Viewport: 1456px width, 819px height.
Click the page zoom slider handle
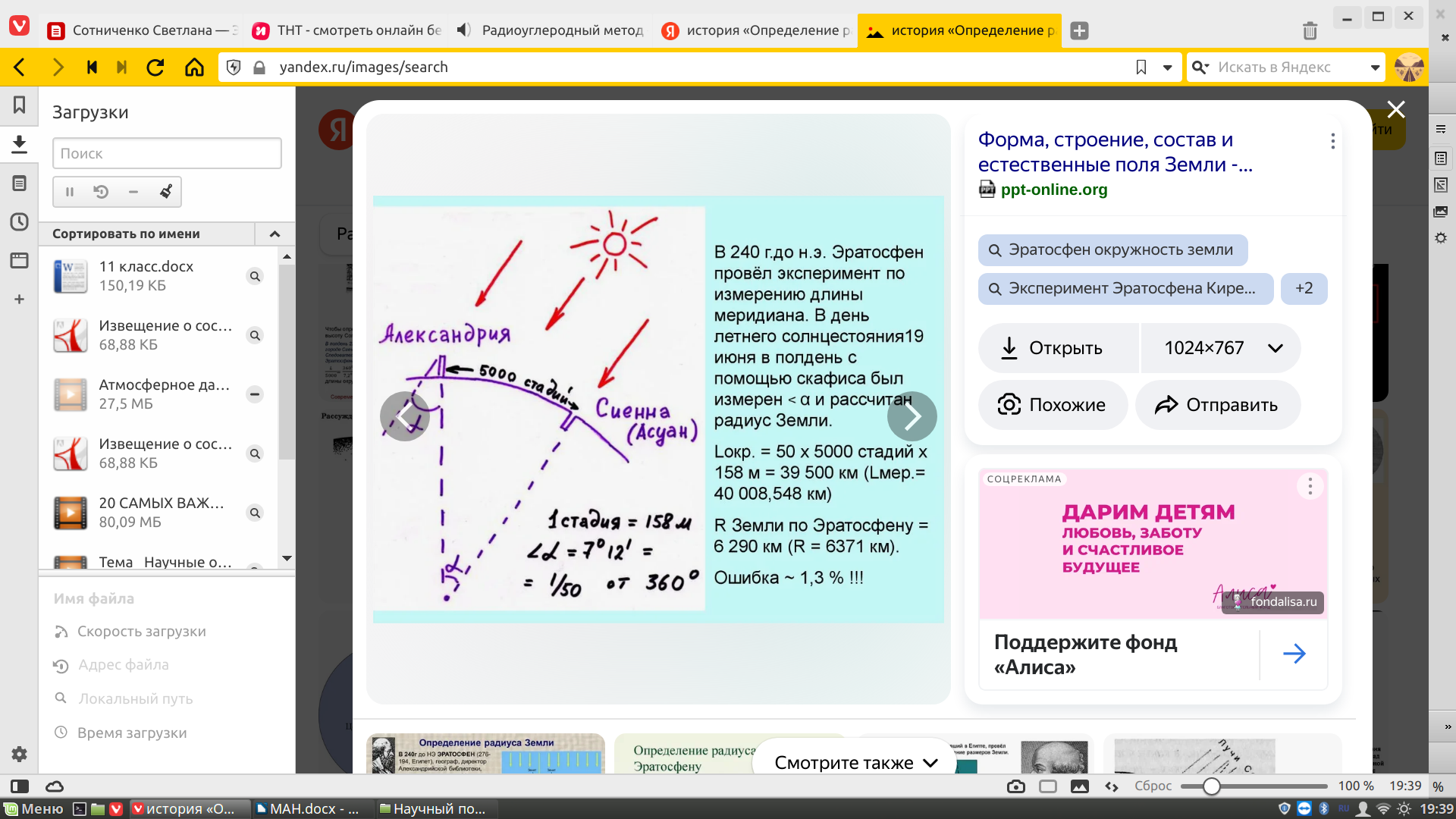(1211, 786)
